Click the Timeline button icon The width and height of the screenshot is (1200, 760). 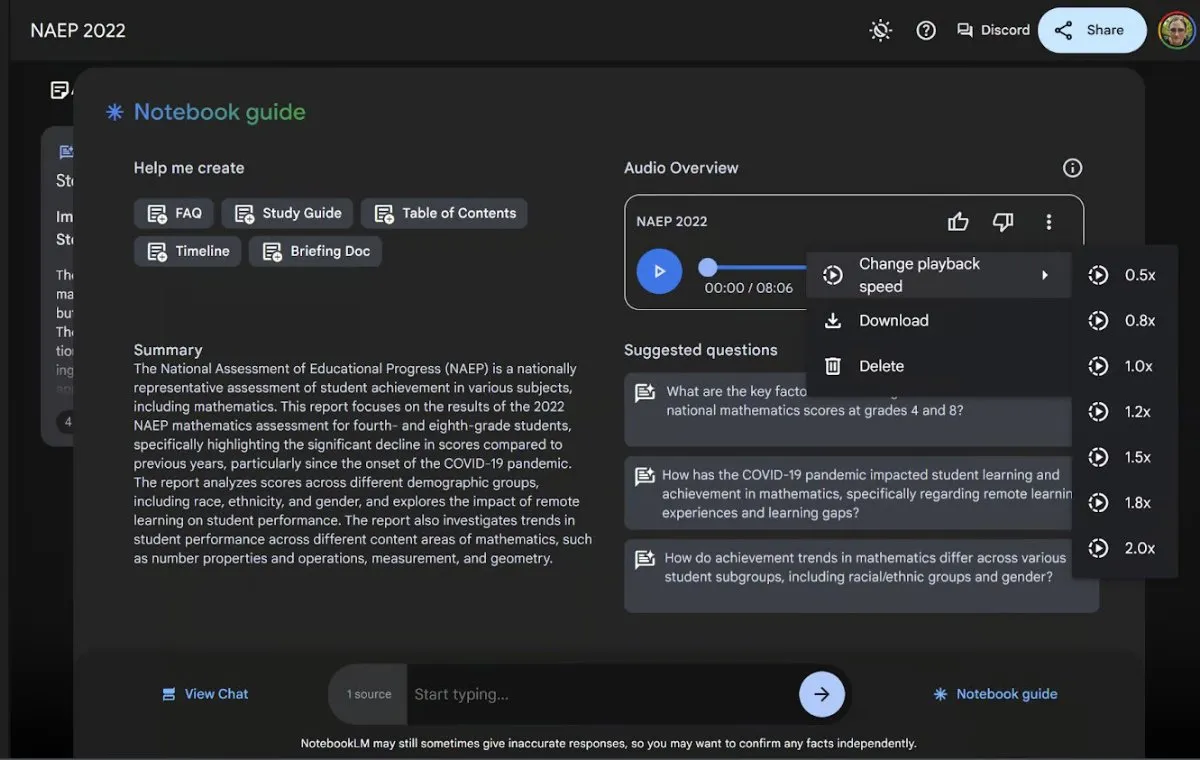point(158,252)
